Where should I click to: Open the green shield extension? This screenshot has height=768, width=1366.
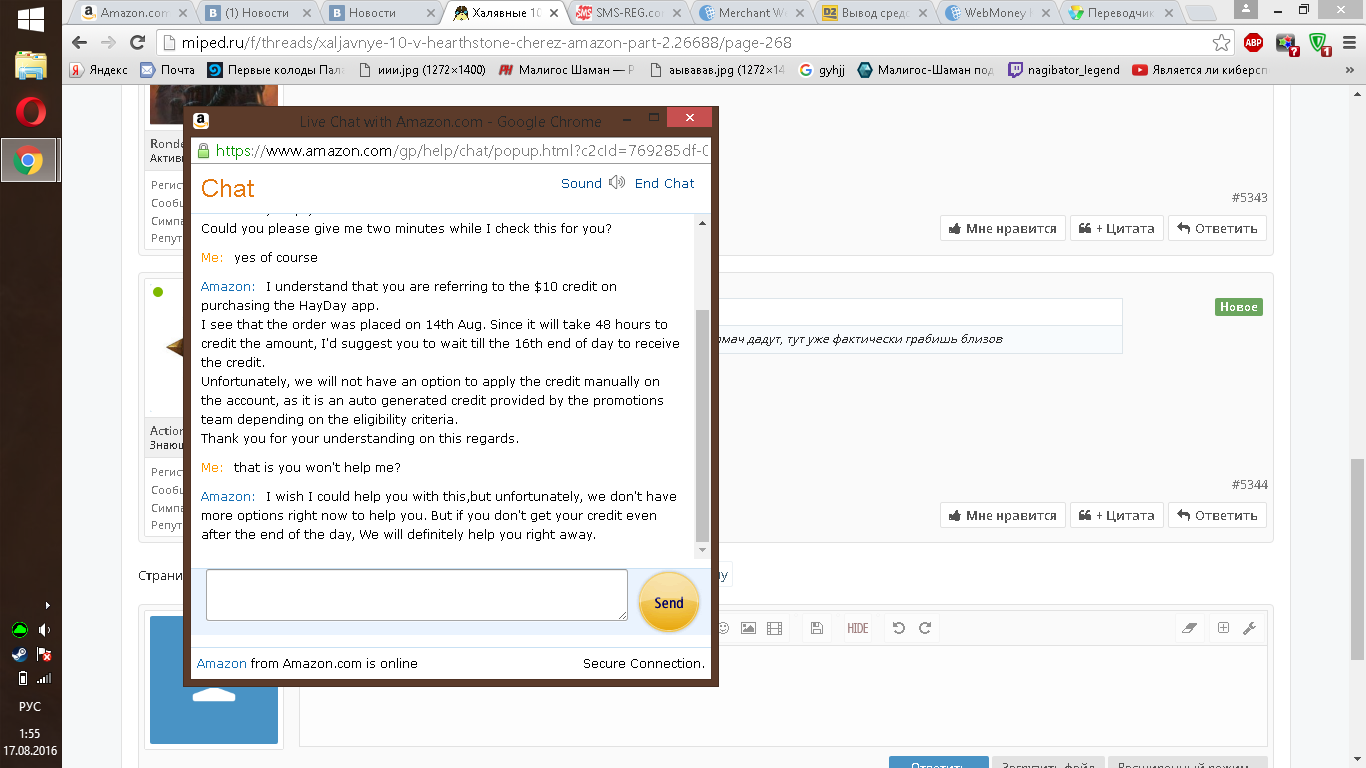(1319, 43)
